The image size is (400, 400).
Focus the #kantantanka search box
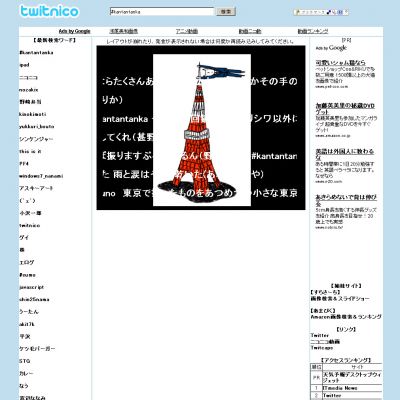pos(162,12)
